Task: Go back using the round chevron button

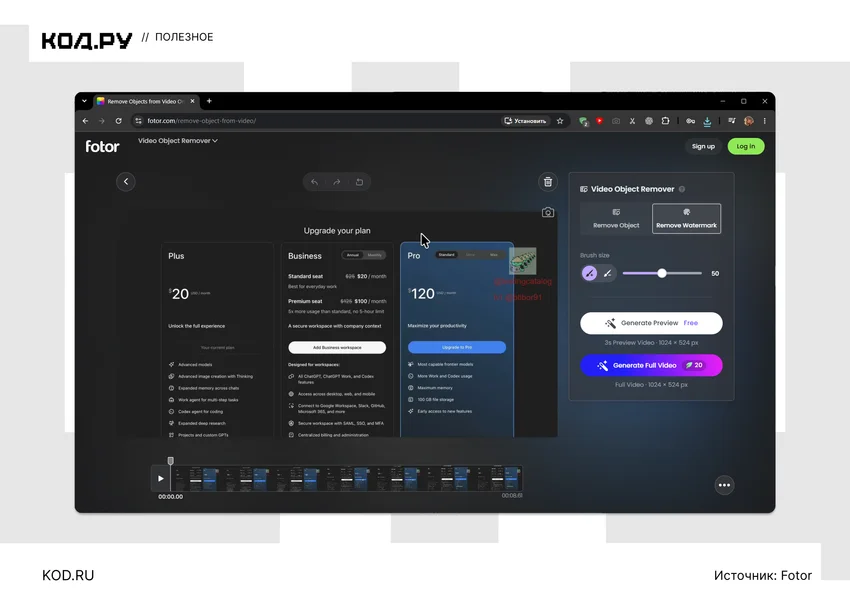Action: tap(126, 182)
